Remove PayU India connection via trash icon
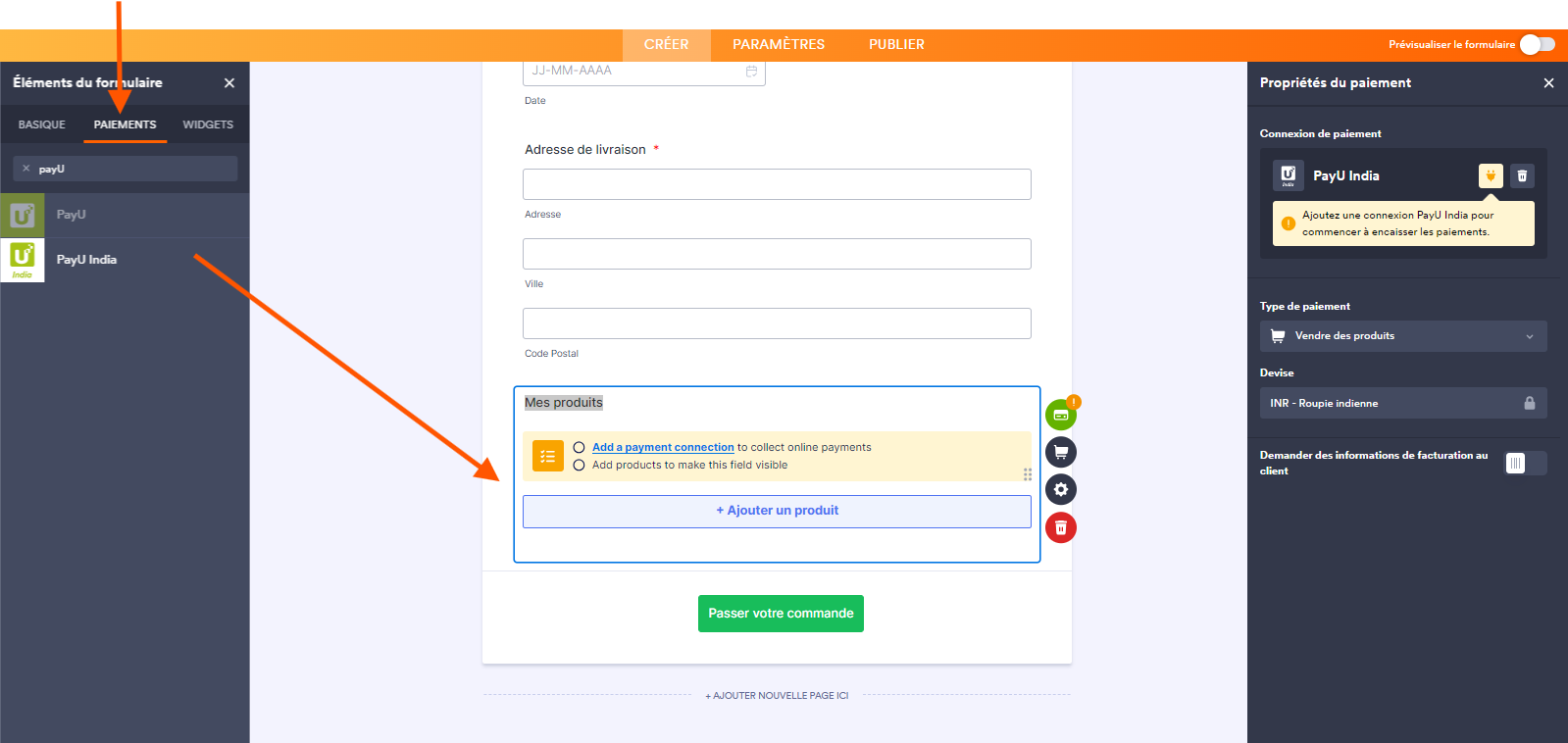The height and width of the screenshot is (743, 1568). [1522, 175]
